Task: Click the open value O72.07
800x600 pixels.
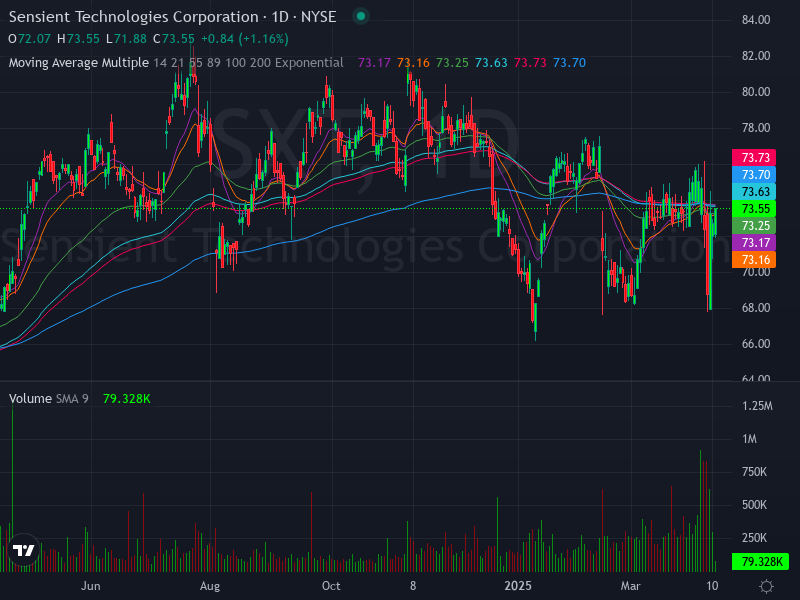Action: (30, 39)
